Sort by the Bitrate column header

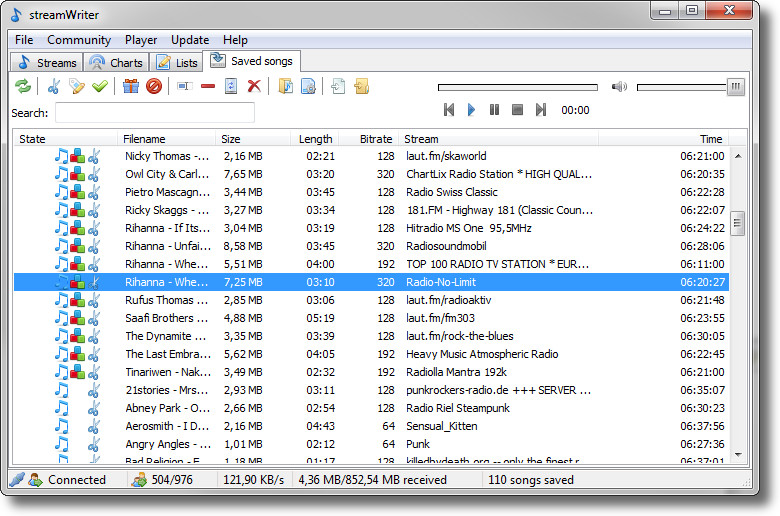point(370,139)
